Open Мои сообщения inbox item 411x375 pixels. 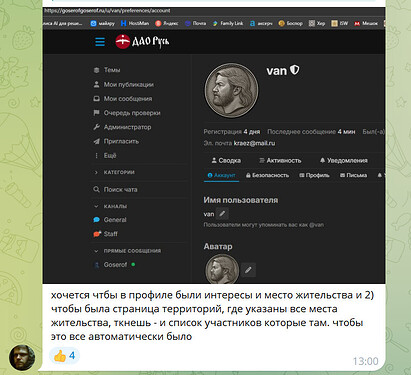(x=123, y=99)
